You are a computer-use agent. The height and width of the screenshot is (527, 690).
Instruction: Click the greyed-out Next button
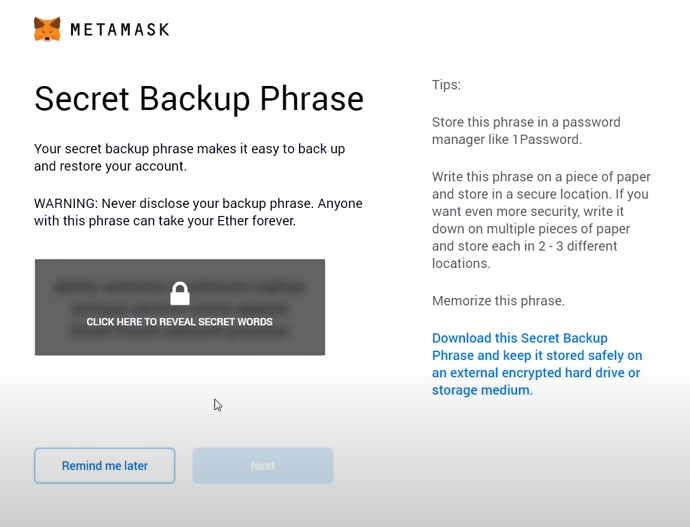[263, 465]
